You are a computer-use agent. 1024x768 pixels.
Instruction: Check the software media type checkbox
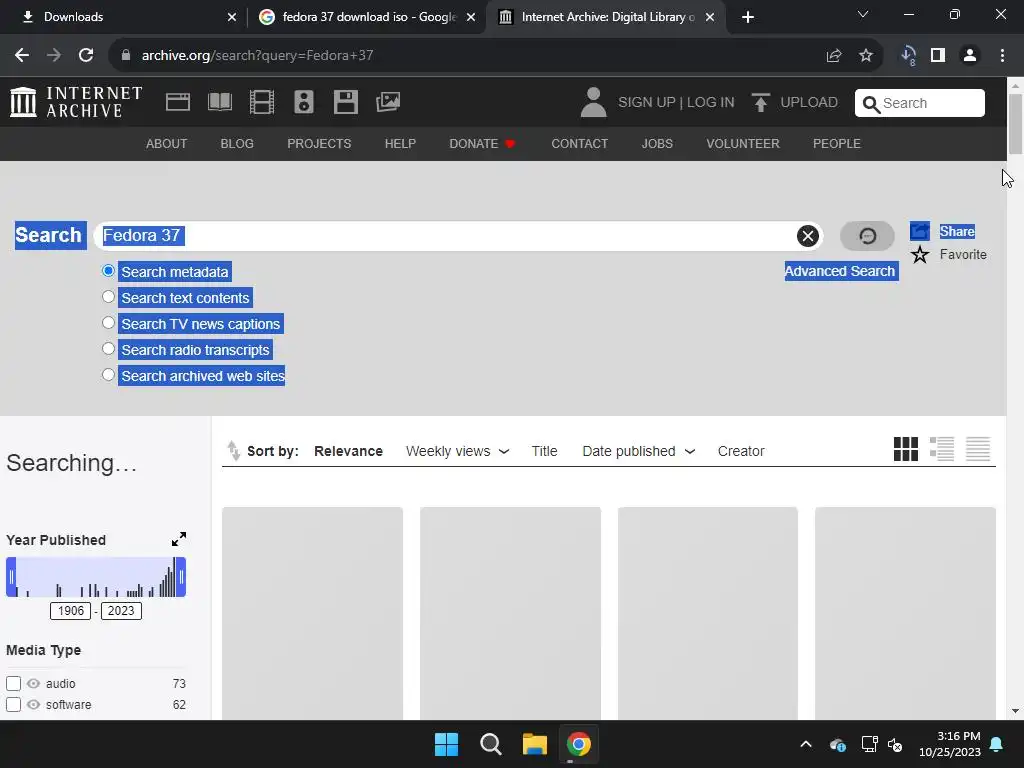click(x=13, y=705)
